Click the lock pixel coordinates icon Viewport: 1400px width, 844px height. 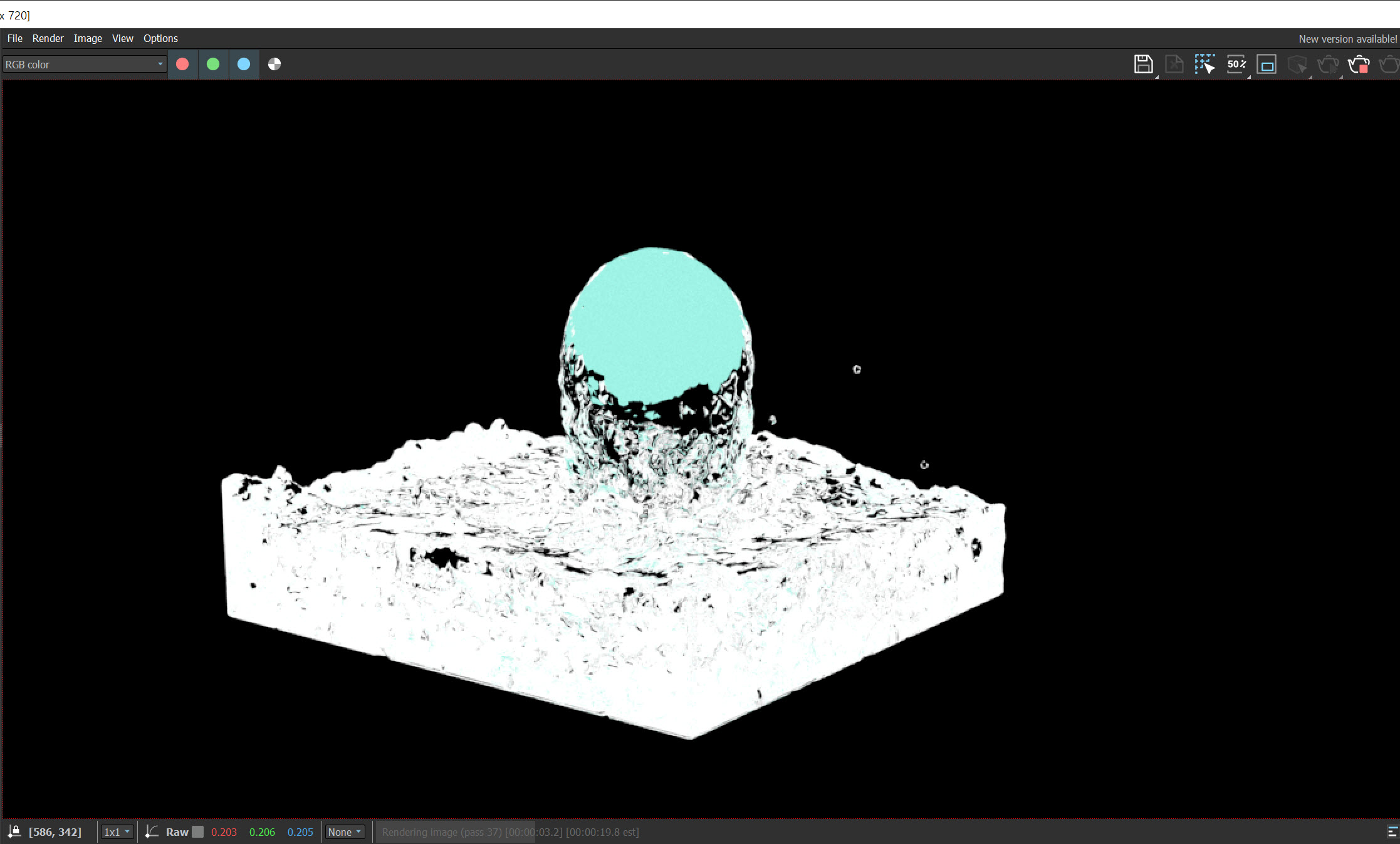14,831
